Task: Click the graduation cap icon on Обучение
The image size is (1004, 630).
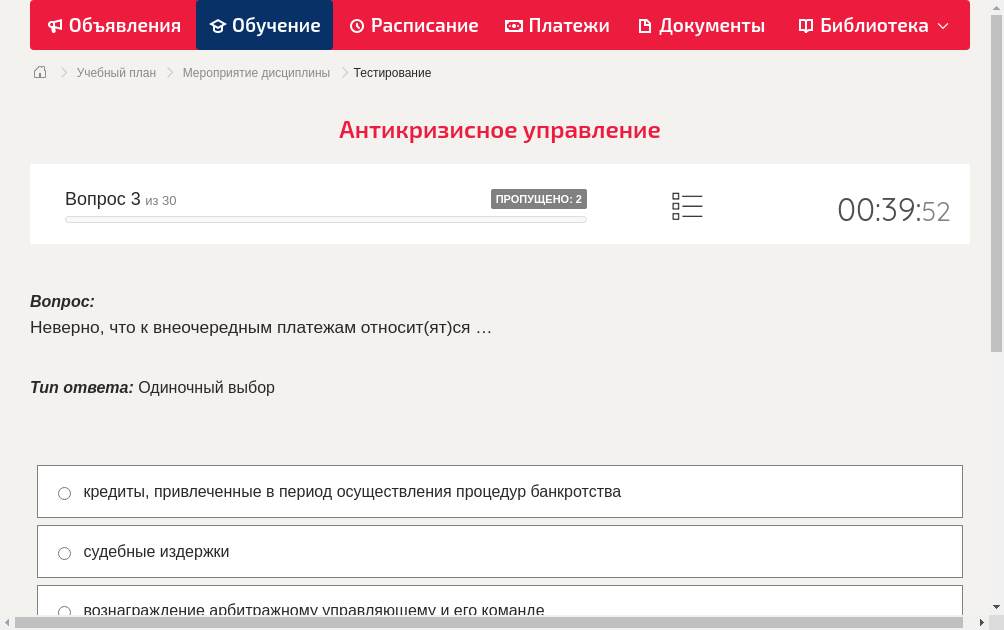Action: 218,25
